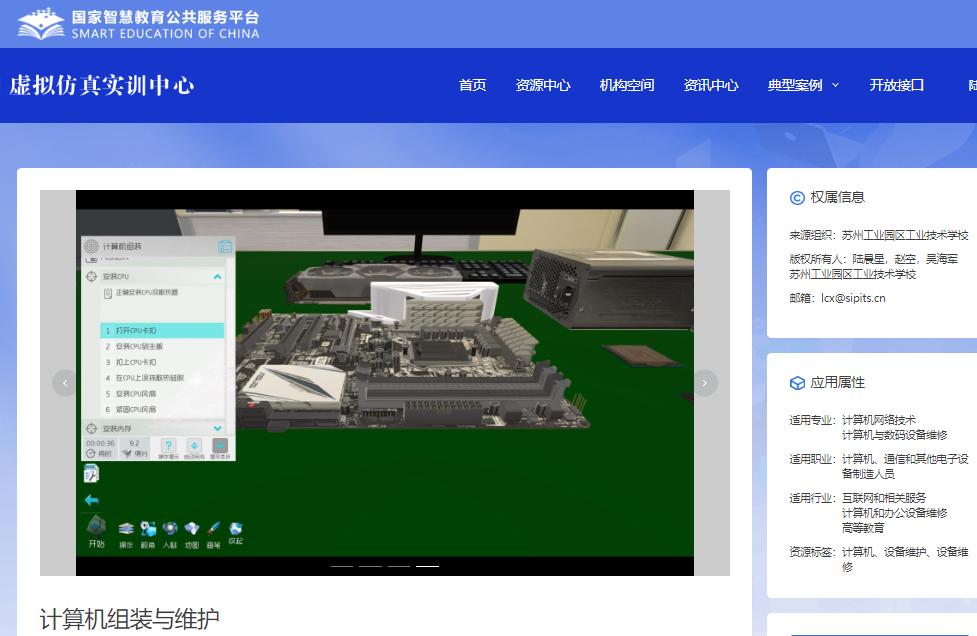Go to 首页 in navigation bar
This screenshot has height=636, width=977.
point(472,85)
